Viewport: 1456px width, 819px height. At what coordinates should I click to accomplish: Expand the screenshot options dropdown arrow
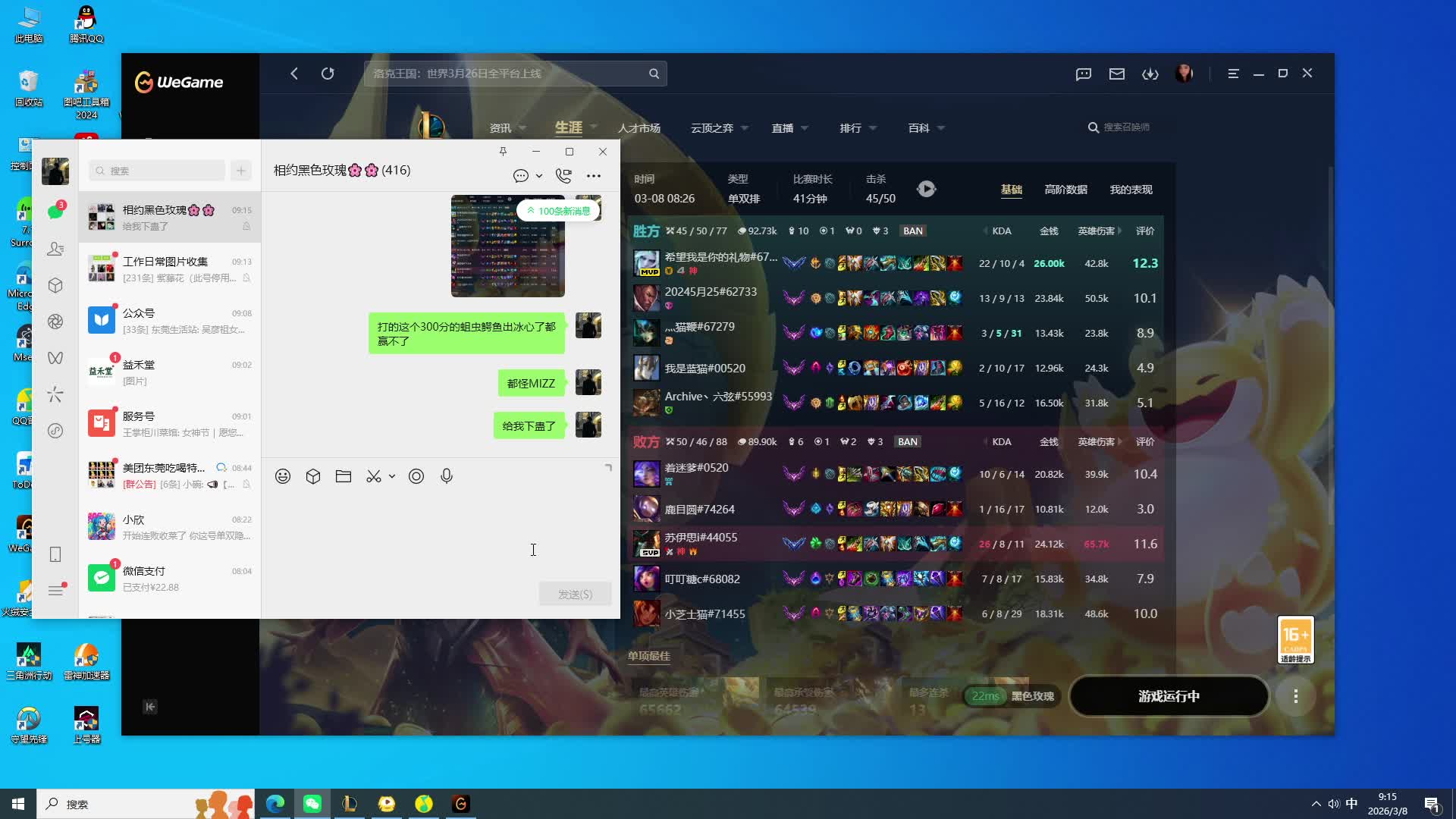pyautogui.click(x=392, y=476)
